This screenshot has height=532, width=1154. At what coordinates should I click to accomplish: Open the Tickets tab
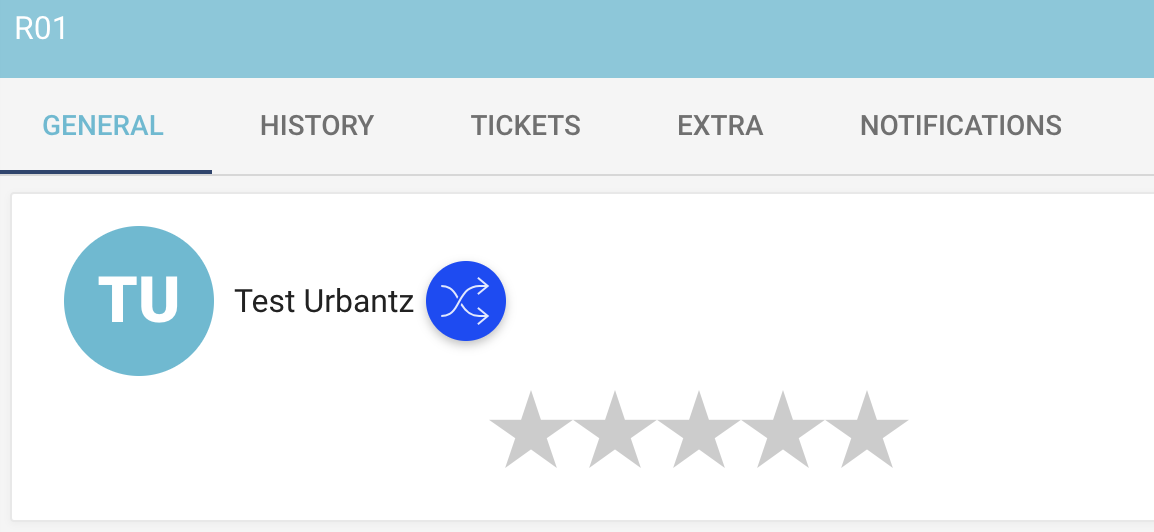pos(525,126)
